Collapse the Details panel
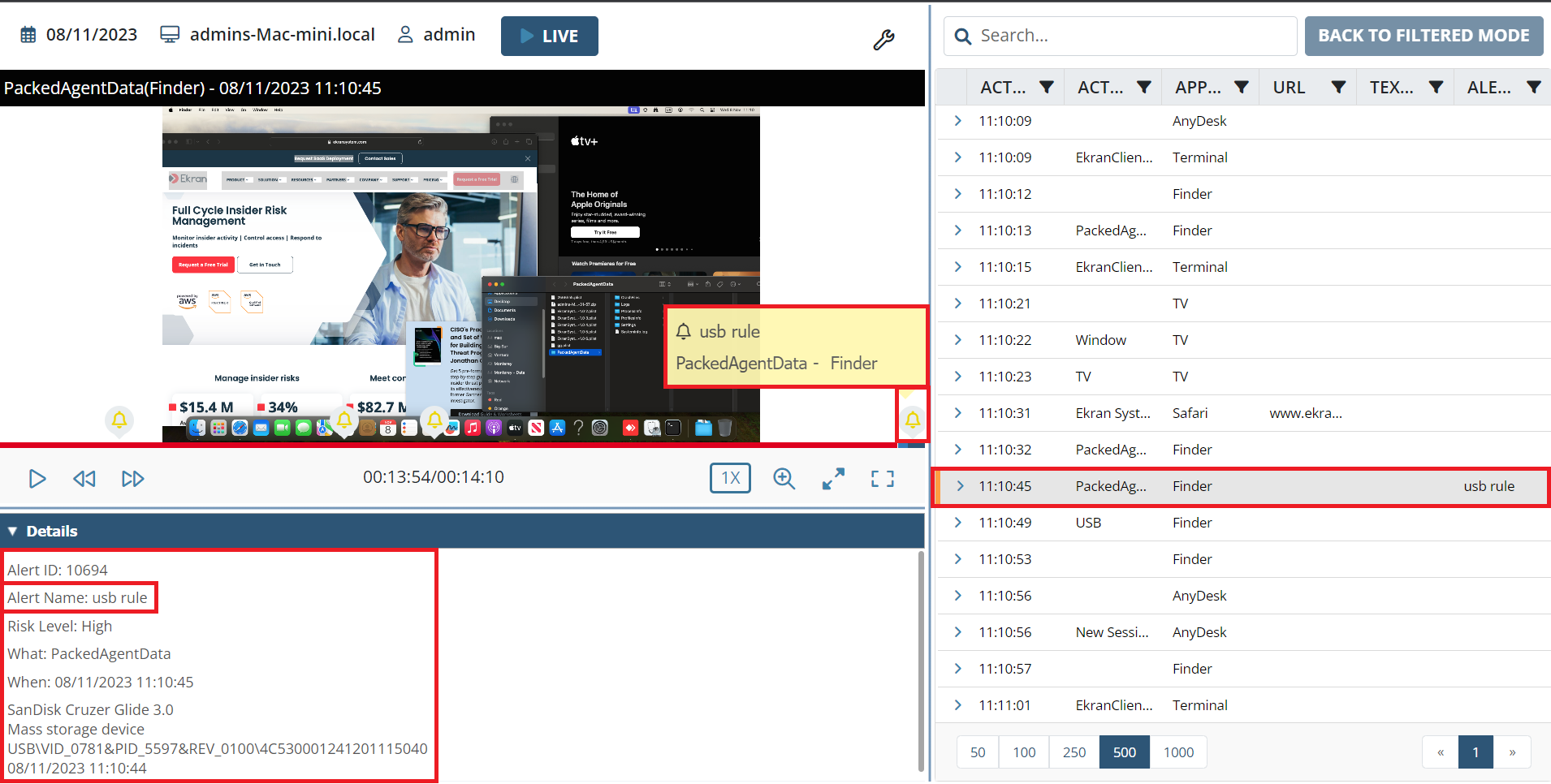 [x=13, y=532]
